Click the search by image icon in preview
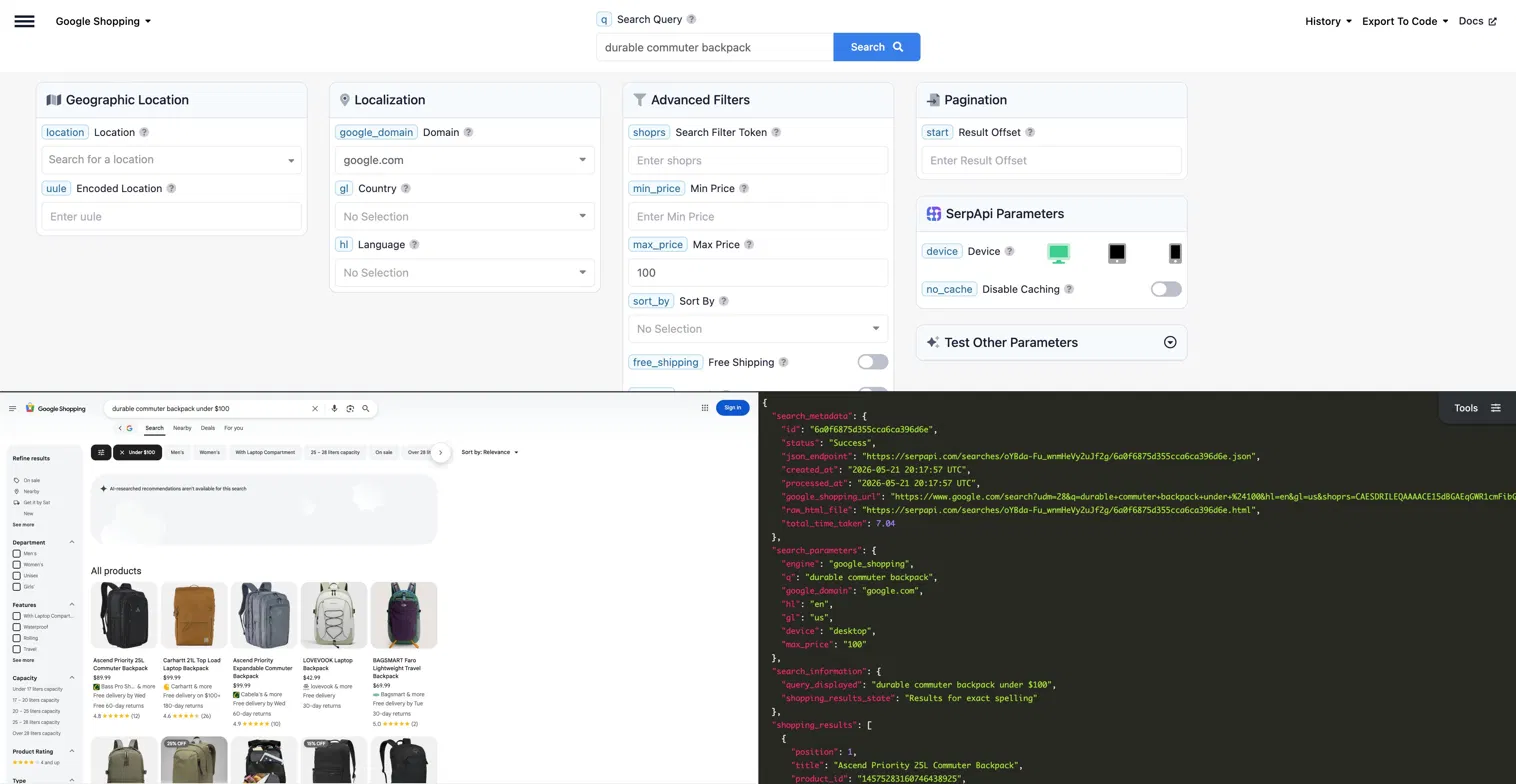The width and height of the screenshot is (1516, 784). tap(350, 408)
